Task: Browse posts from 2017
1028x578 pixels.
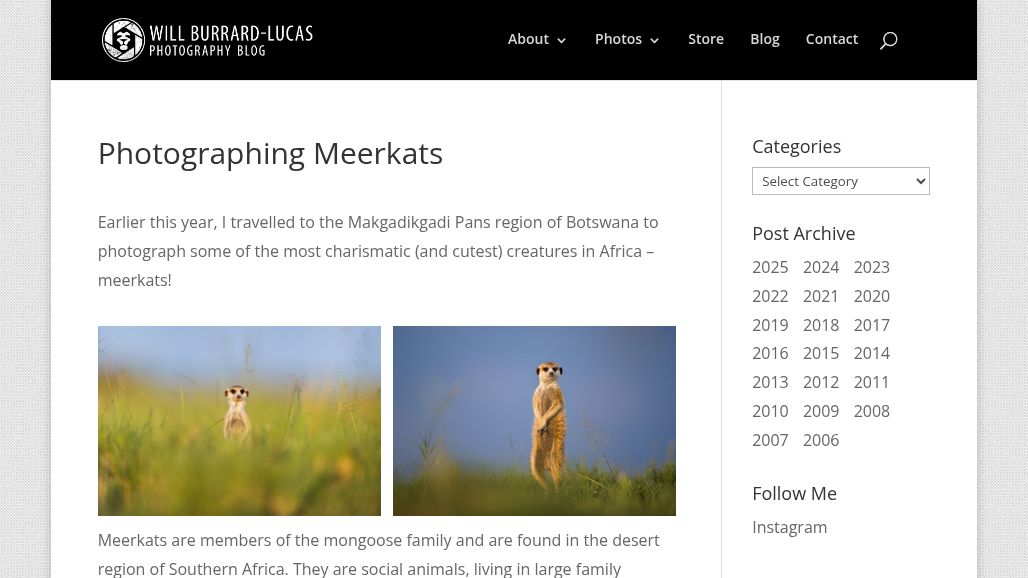Action: click(871, 325)
